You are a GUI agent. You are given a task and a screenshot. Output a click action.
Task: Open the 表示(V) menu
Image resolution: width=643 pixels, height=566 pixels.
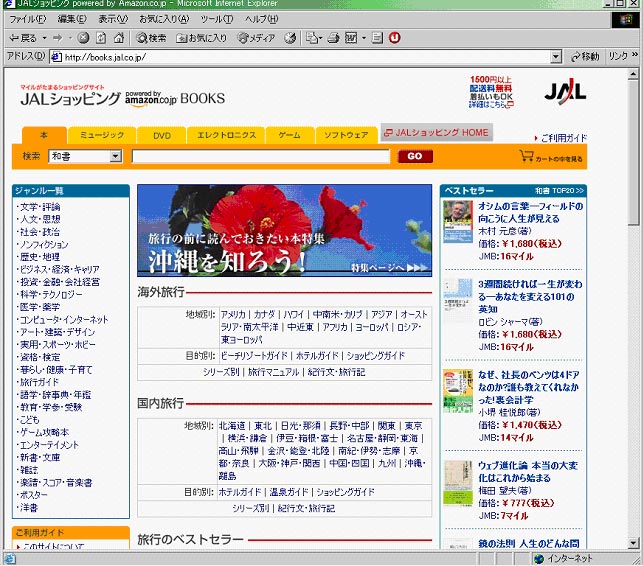(113, 19)
